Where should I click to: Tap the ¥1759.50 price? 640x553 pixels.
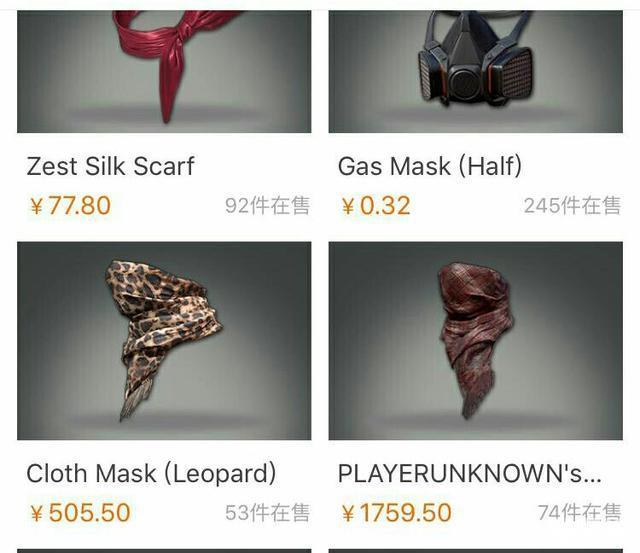(396, 513)
